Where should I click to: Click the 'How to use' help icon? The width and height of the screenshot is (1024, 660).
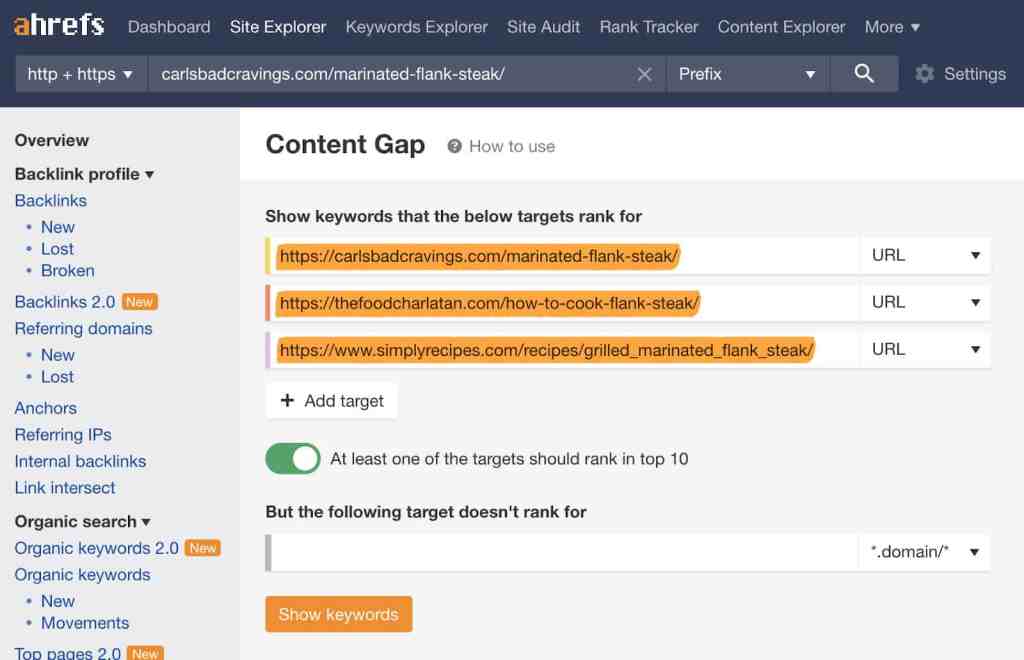tap(457, 146)
